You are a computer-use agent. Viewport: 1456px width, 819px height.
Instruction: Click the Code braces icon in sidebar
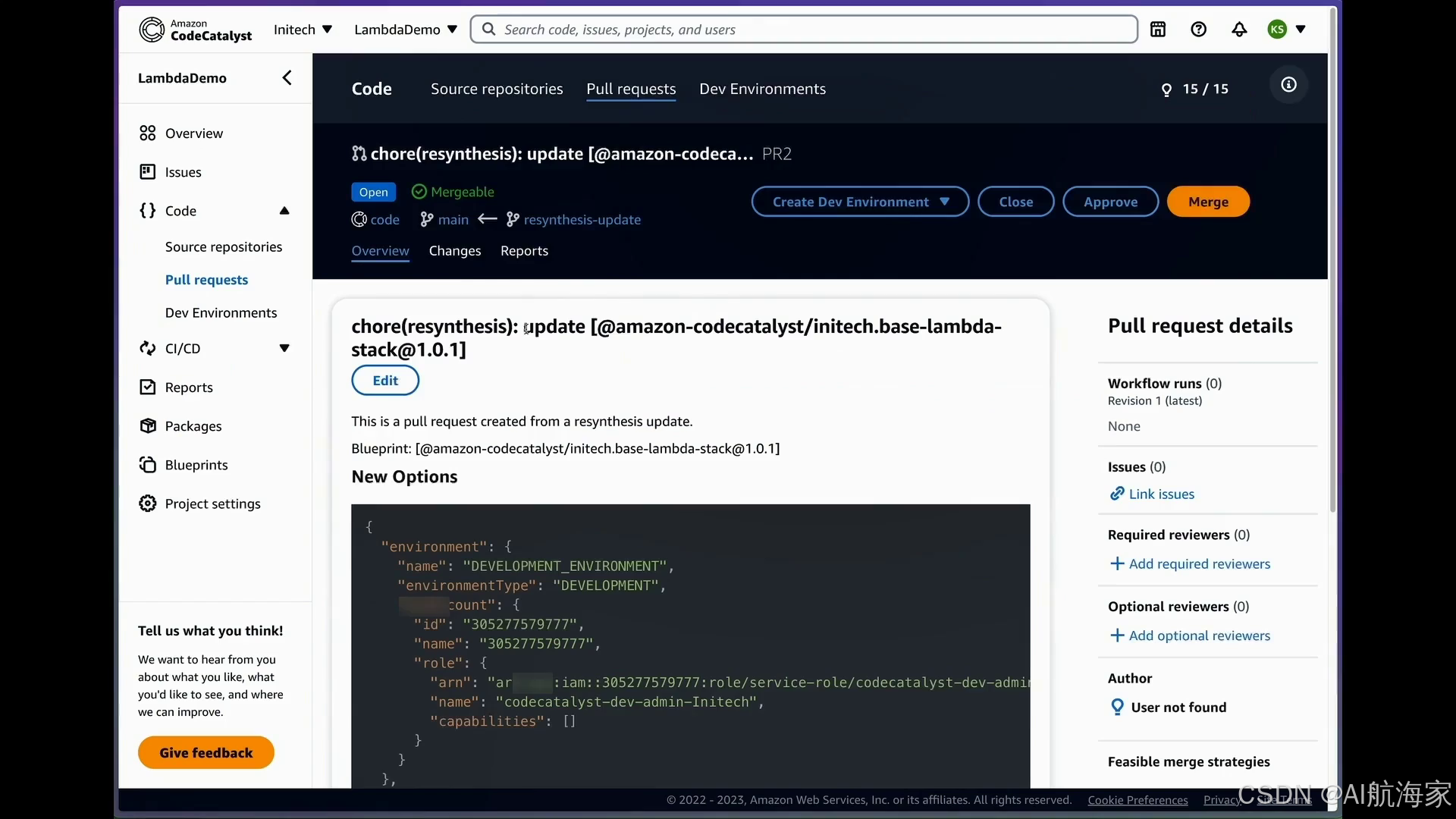click(148, 211)
